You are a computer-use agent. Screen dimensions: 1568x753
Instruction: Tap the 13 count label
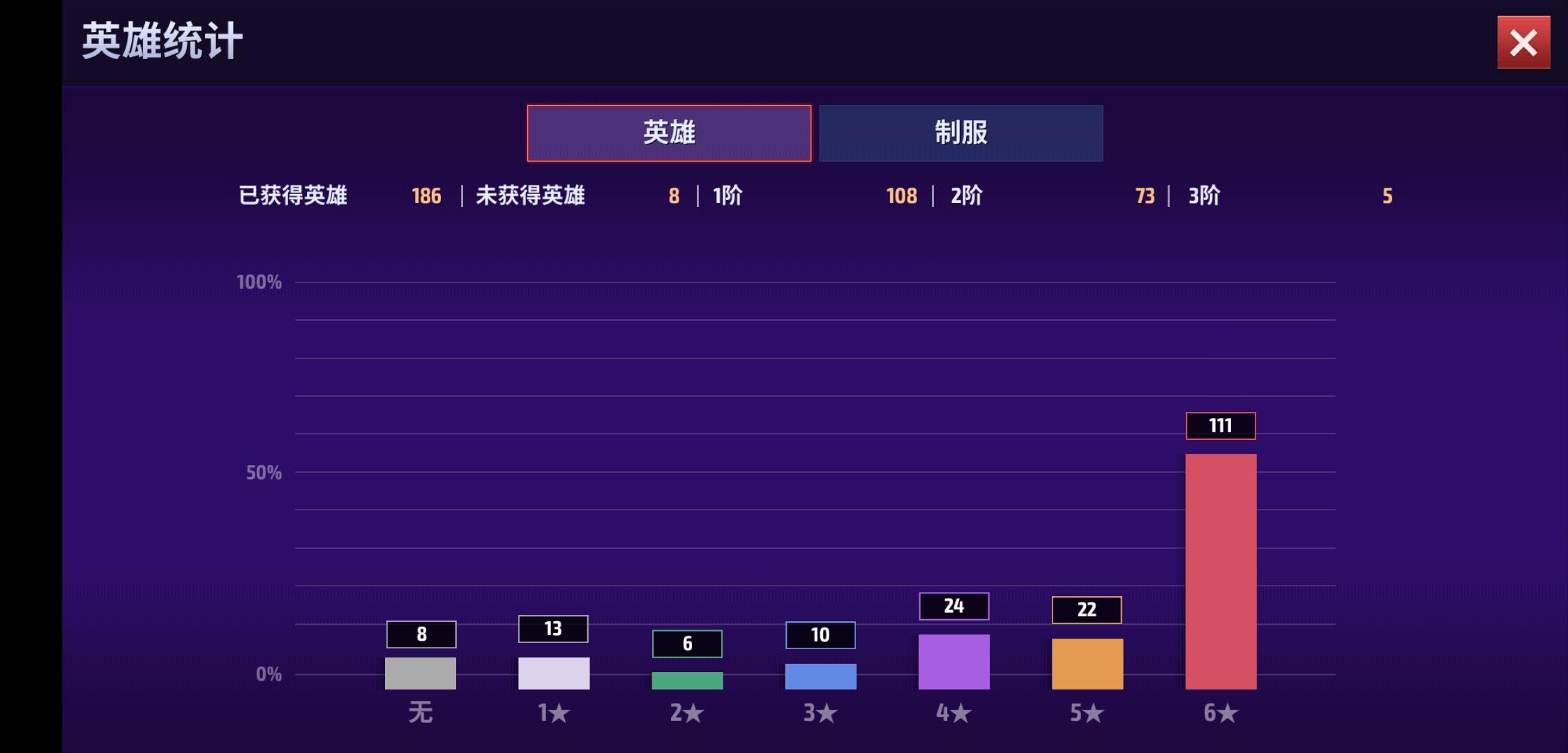[553, 629]
